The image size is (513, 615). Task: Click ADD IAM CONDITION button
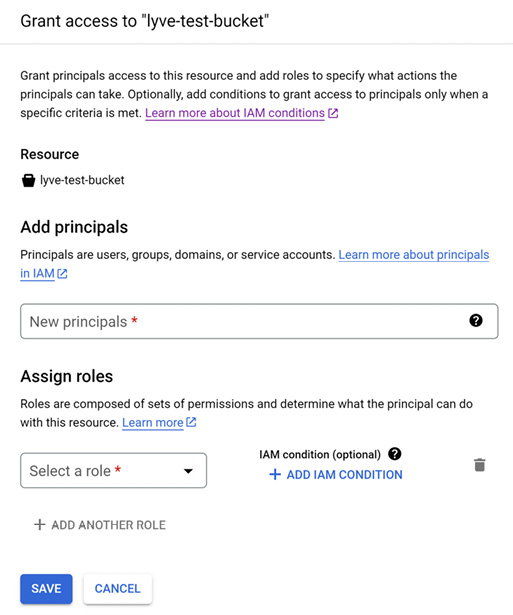coord(336,474)
